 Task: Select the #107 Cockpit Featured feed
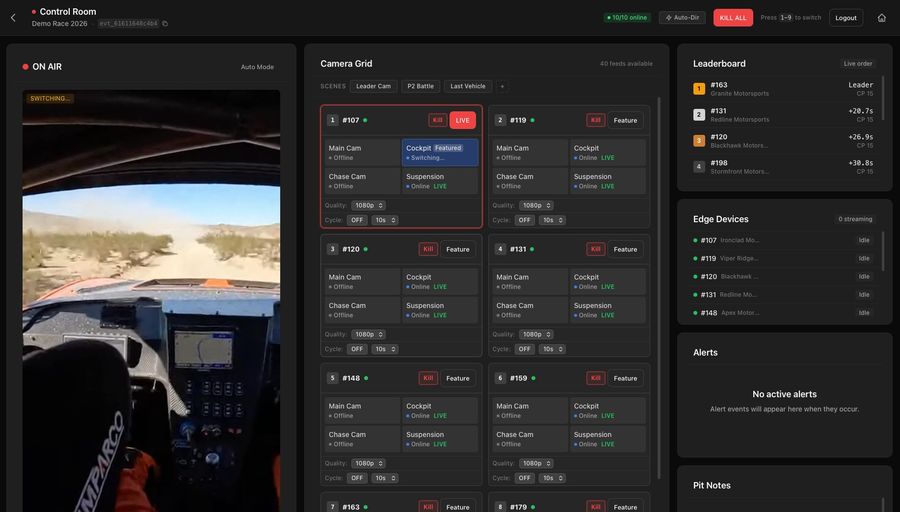click(440, 152)
